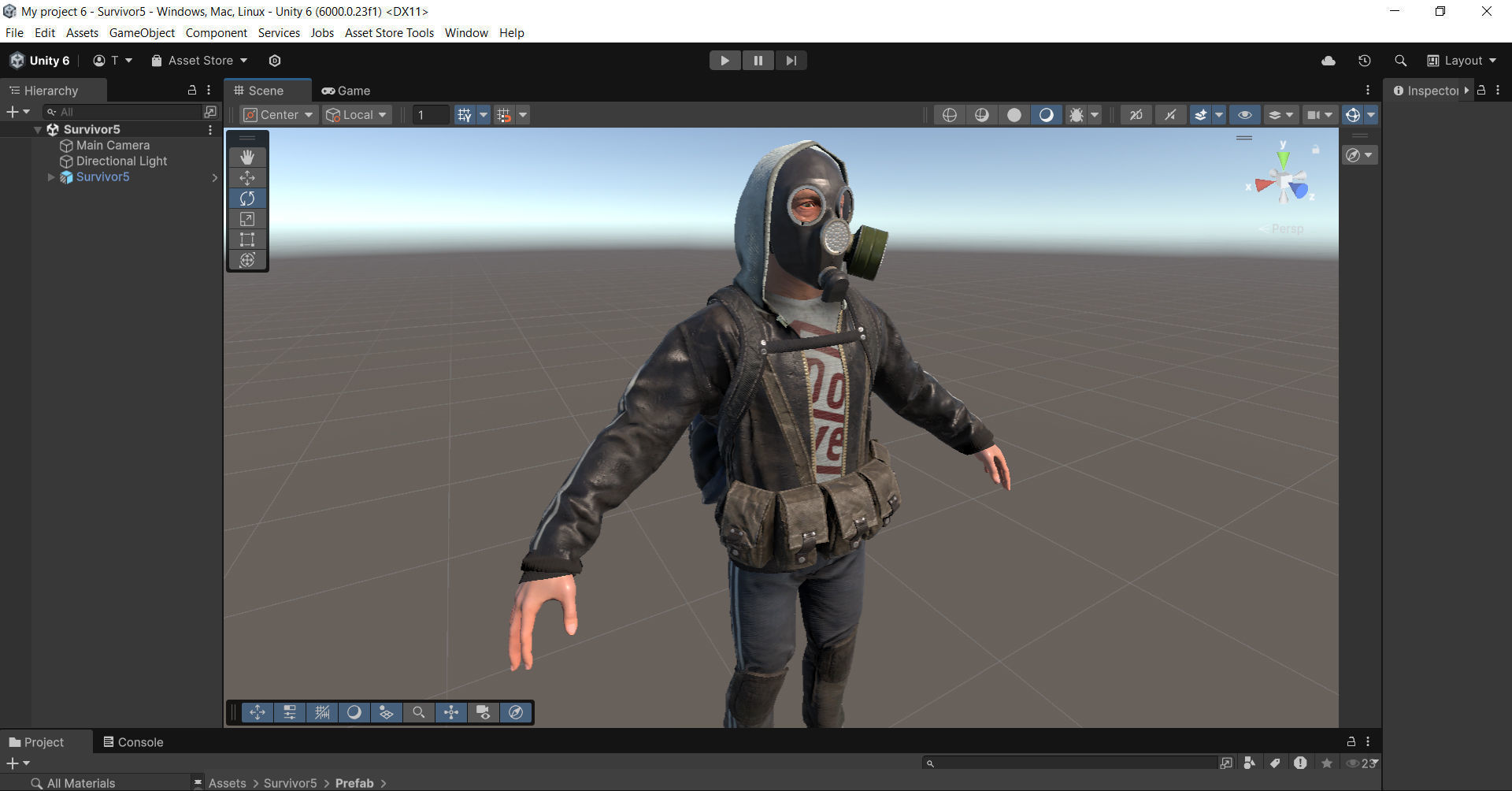Toggle Gizmos visibility in Scene view
1512x791 pixels.
pos(1353,115)
